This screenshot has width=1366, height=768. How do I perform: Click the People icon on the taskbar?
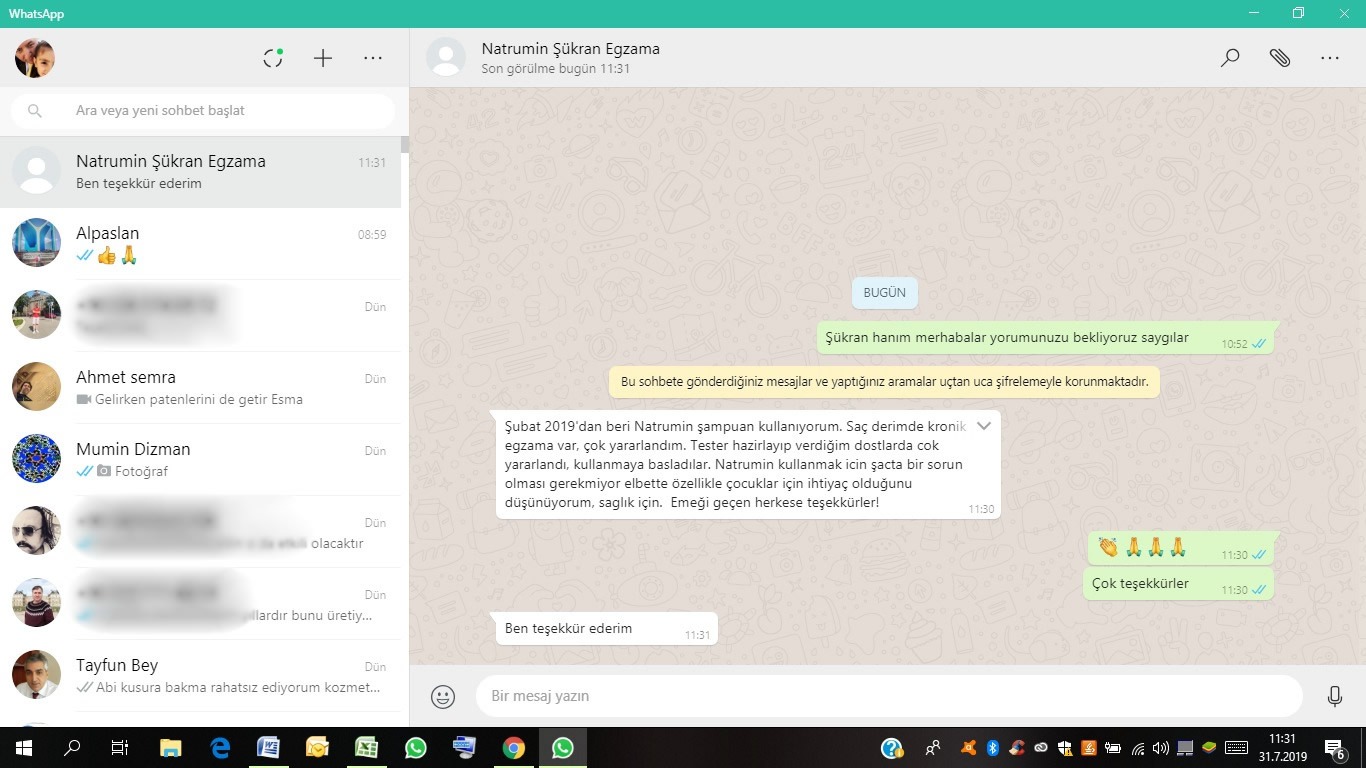(x=933, y=748)
